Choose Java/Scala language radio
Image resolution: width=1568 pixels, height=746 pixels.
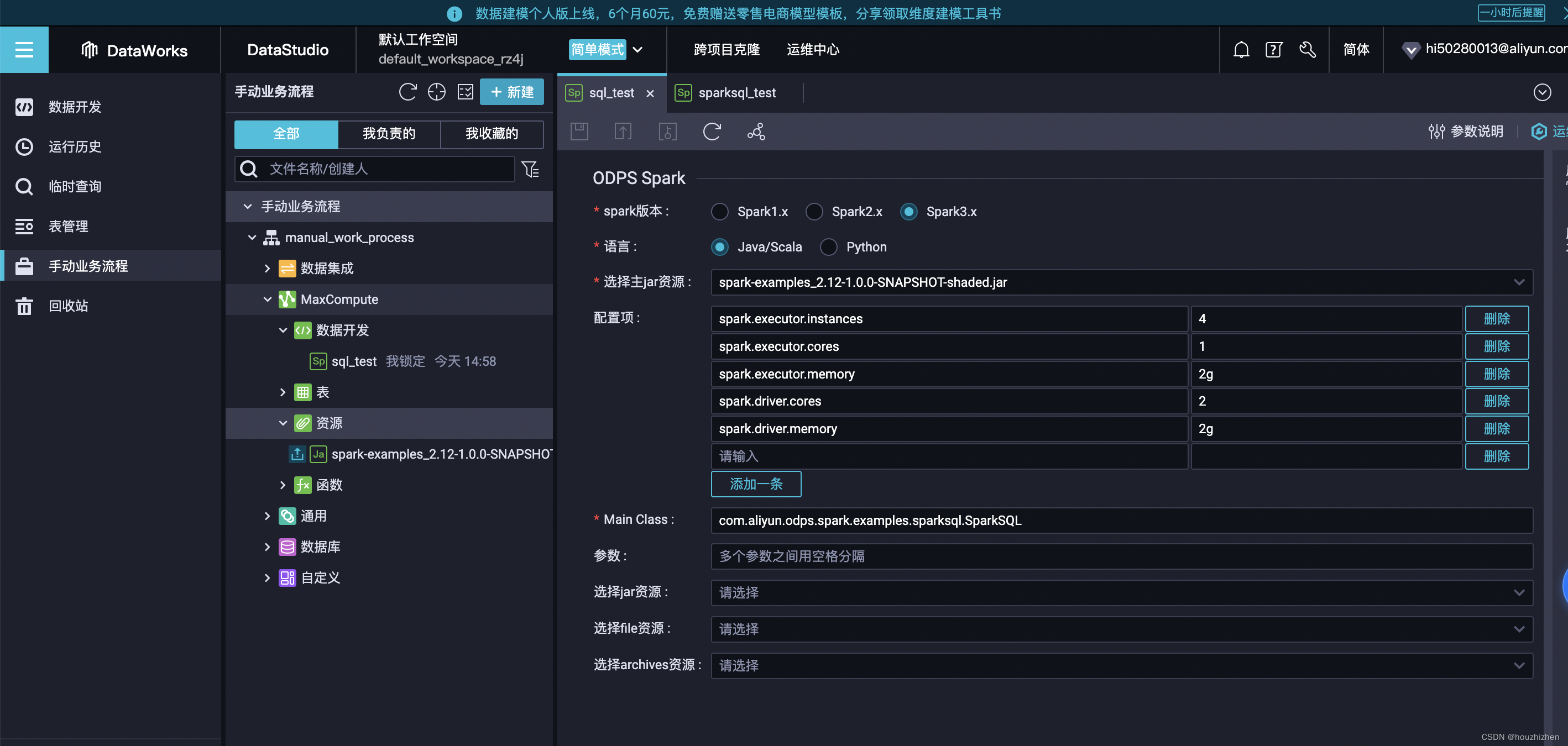(719, 247)
